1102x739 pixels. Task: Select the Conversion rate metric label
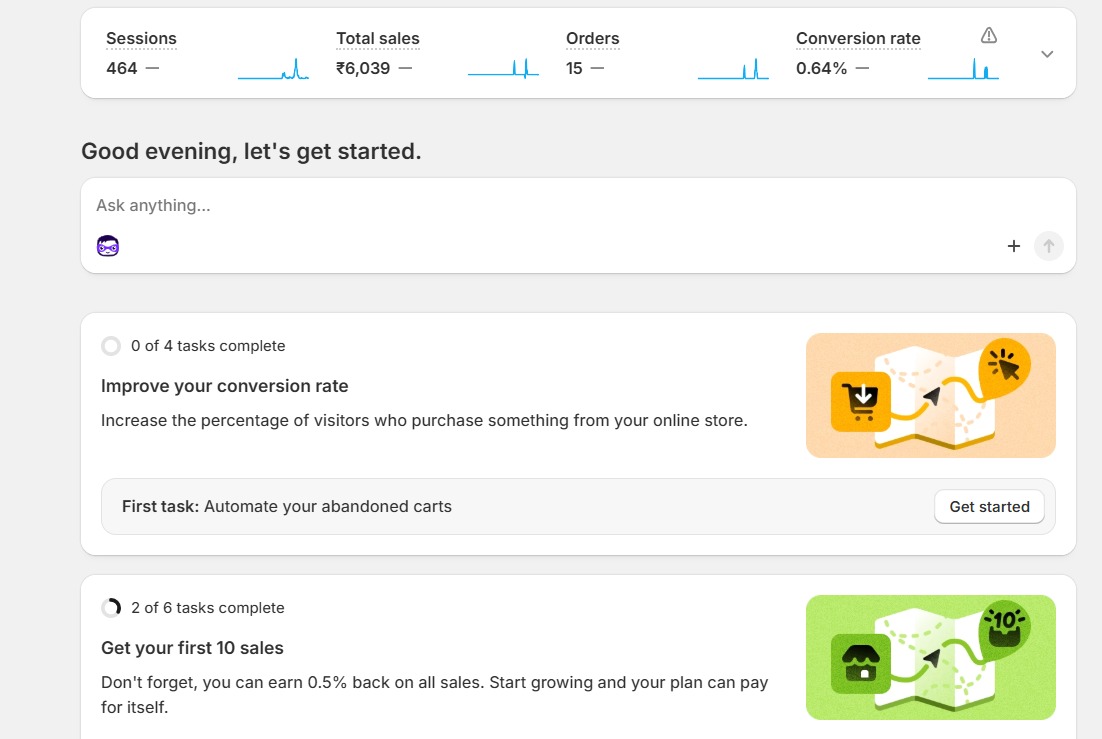(x=858, y=39)
